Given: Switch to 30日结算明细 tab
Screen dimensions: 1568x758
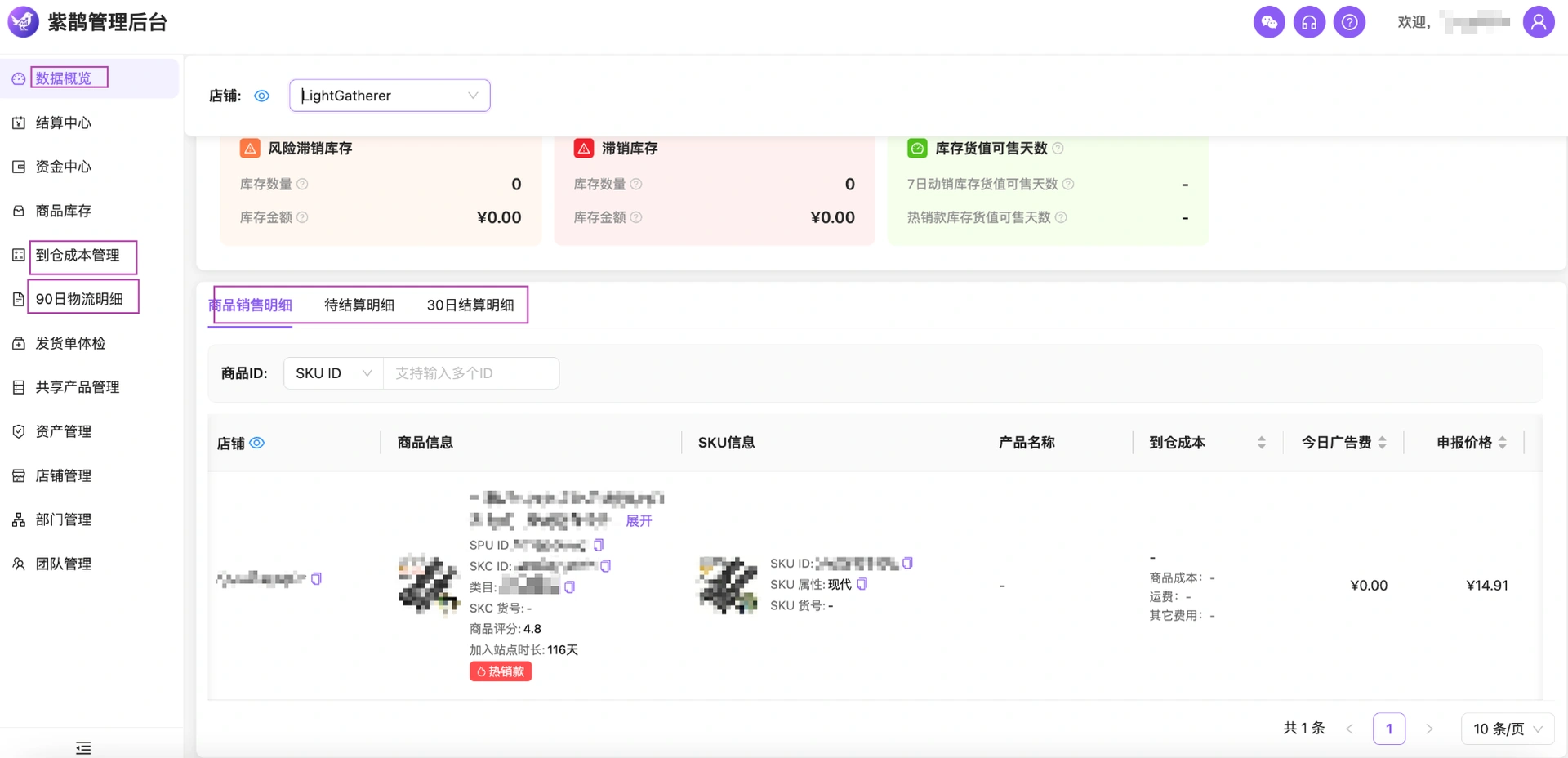Looking at the screenshot, I should click(470, 305).
